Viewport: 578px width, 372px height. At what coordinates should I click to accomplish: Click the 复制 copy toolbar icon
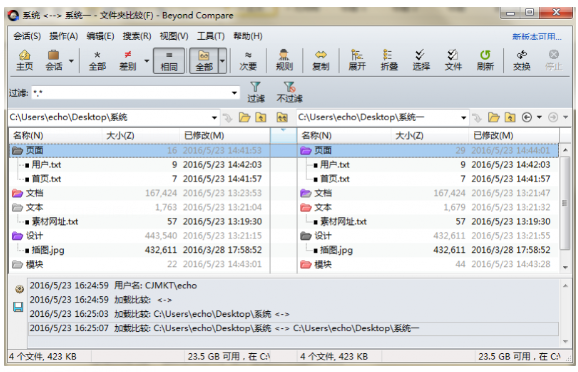(321, 60)
